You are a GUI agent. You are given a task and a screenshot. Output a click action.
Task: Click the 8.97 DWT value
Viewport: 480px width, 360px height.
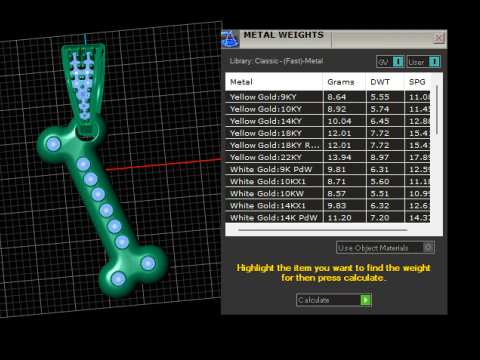(380, 157)
